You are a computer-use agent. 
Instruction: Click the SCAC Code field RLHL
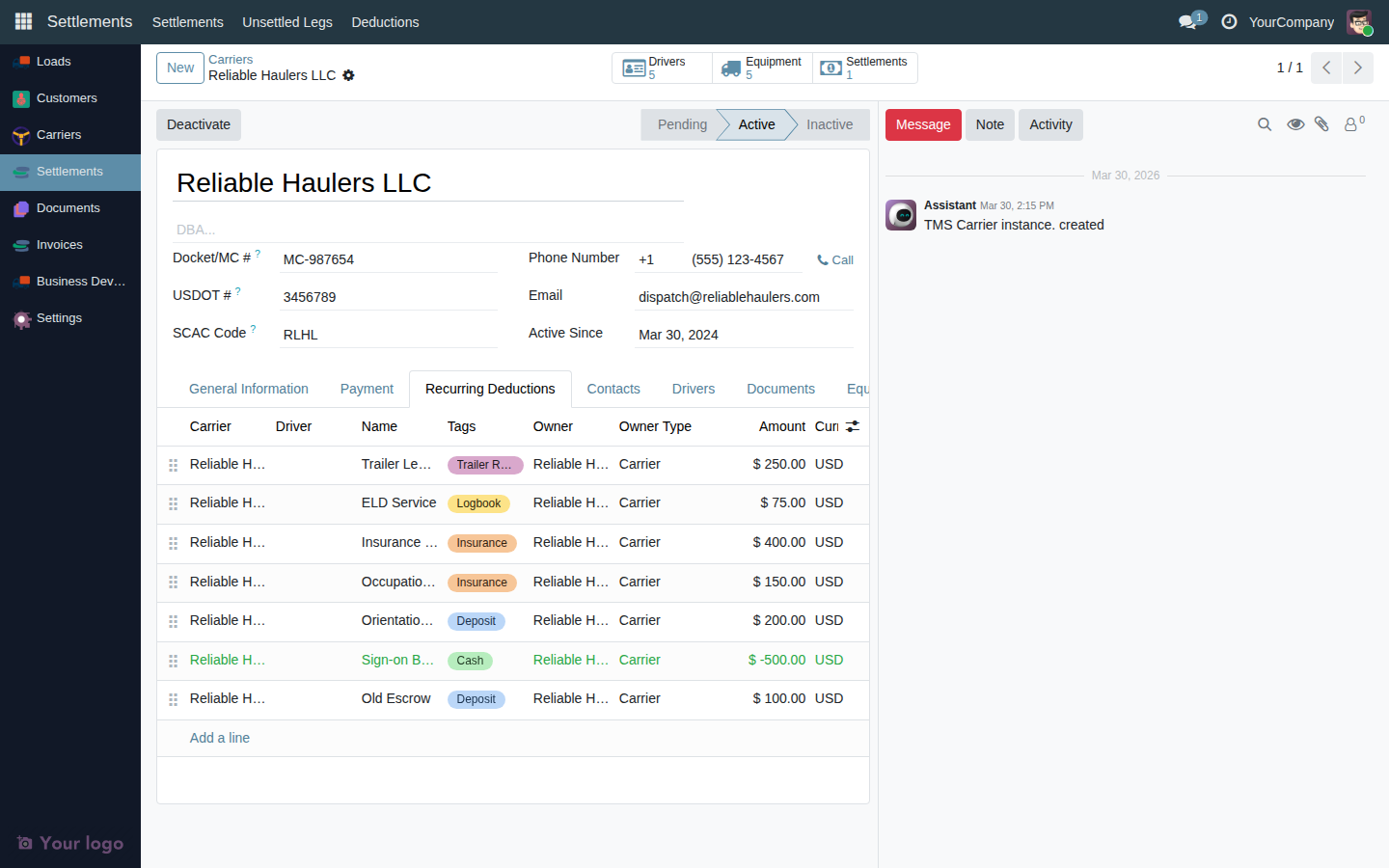[x=390, y=335]
